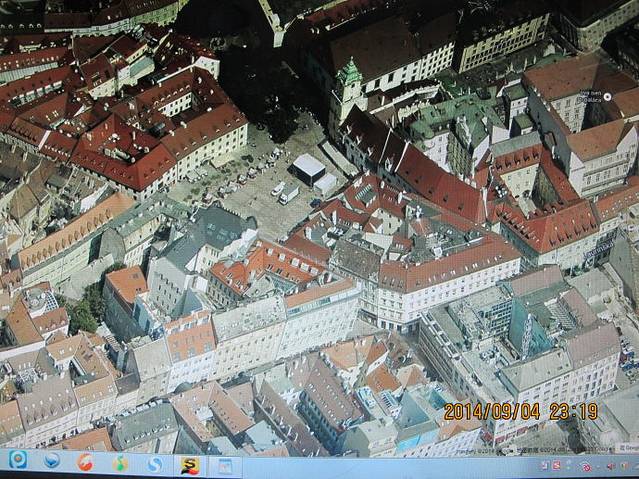639x479 pixels.
Task: Click the red square icon in system tray
Action: pos(556,465)
